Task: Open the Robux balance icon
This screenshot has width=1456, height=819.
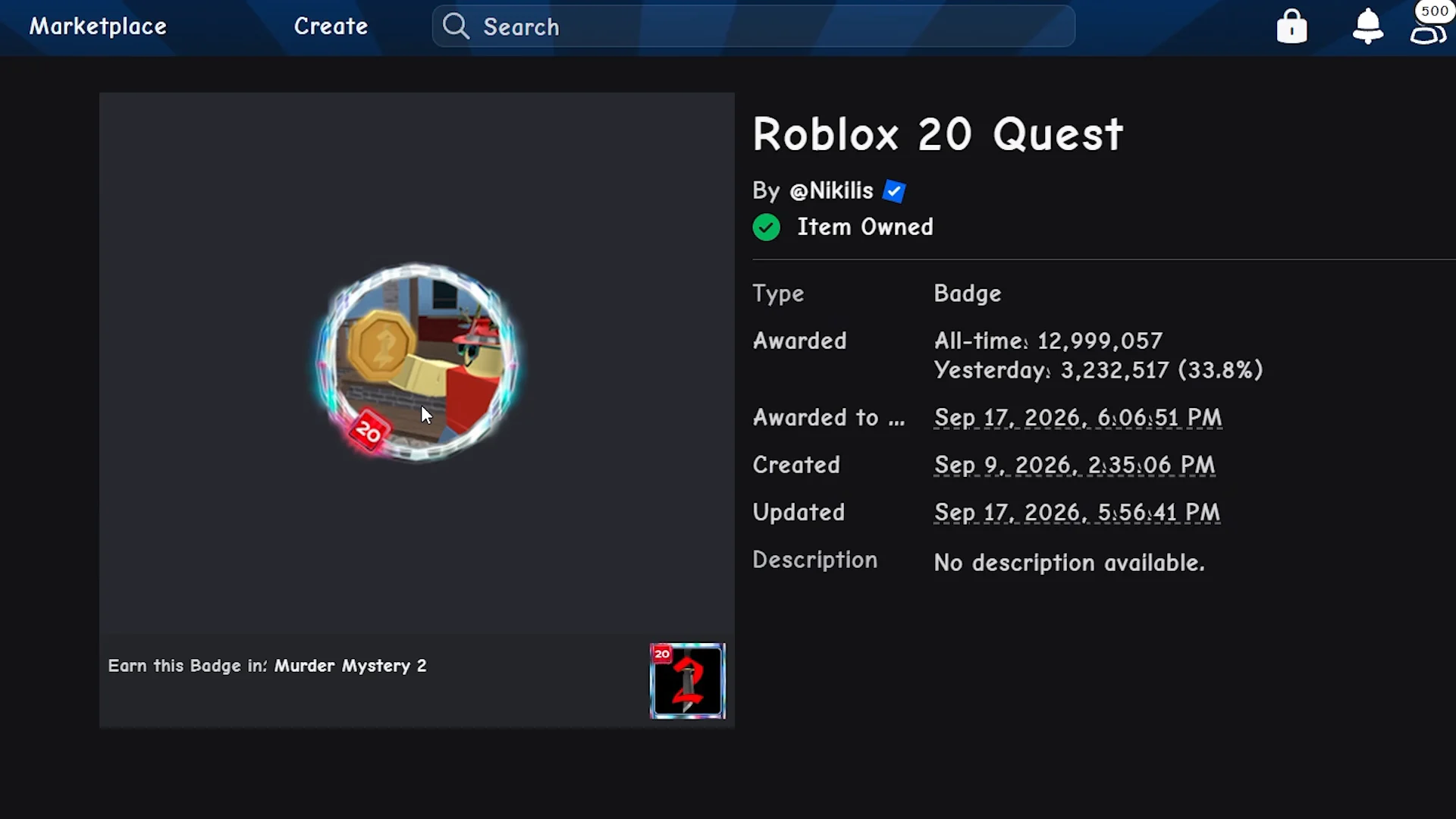Action: click(1428, 35)
